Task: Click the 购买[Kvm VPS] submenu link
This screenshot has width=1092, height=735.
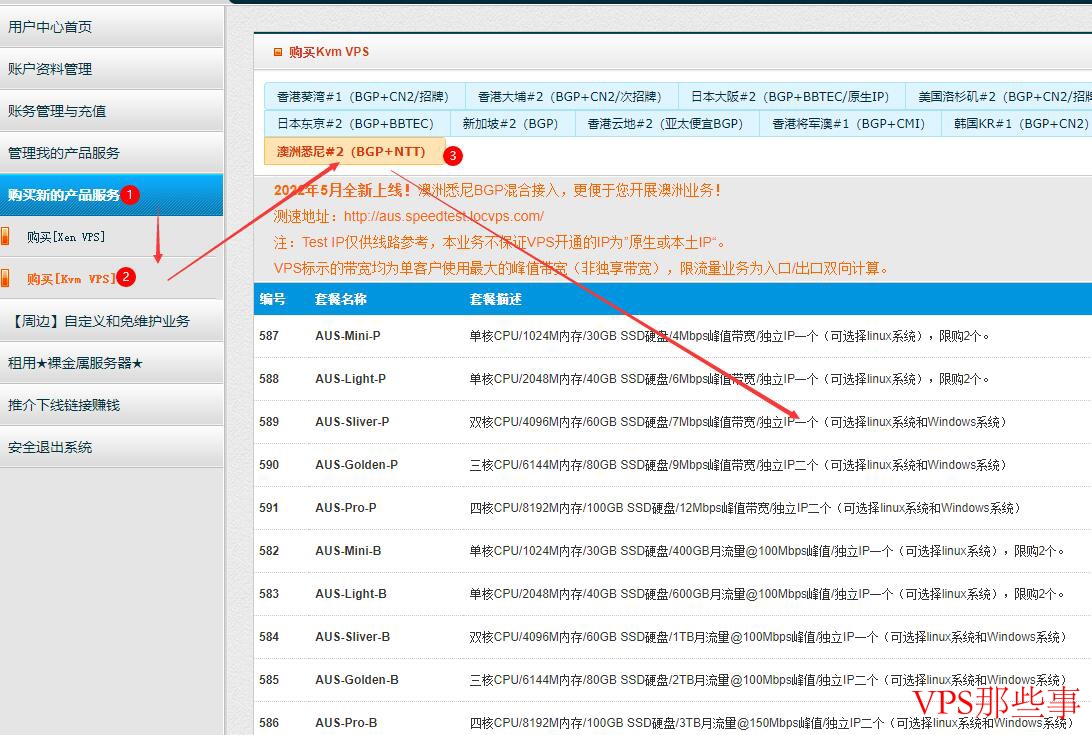Action: [x=71, y=279]
